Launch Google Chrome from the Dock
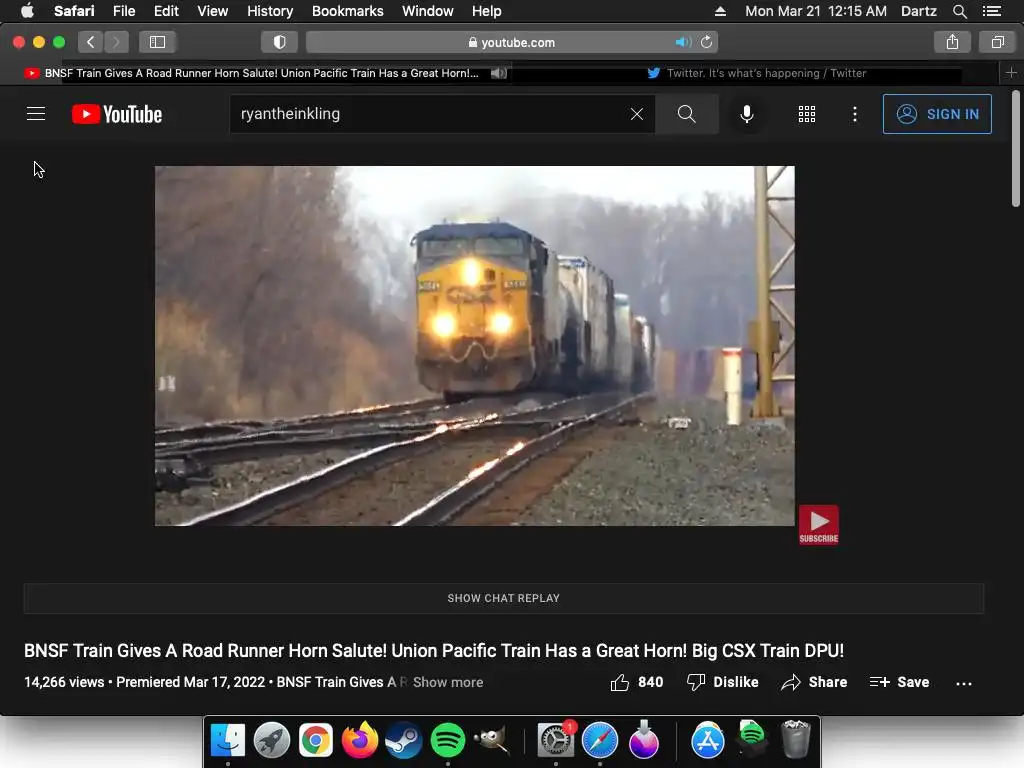The height and width of the screenshot is (768, 1024). click(315, 740)
